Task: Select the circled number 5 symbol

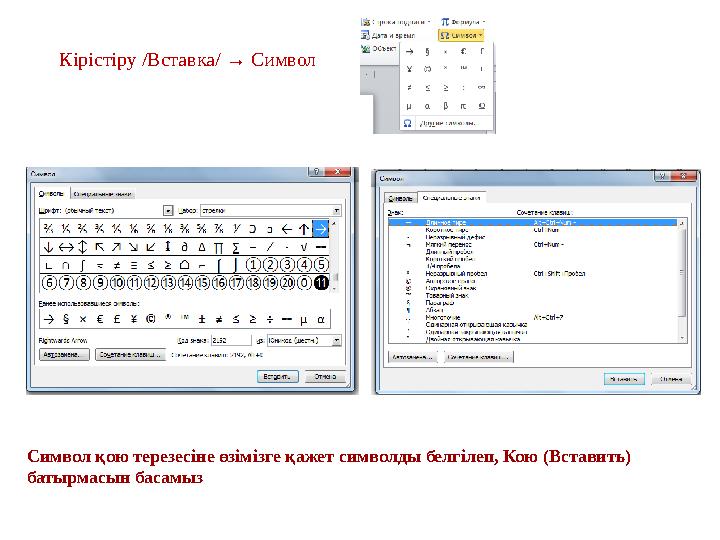Action: (x=321, y=265)
